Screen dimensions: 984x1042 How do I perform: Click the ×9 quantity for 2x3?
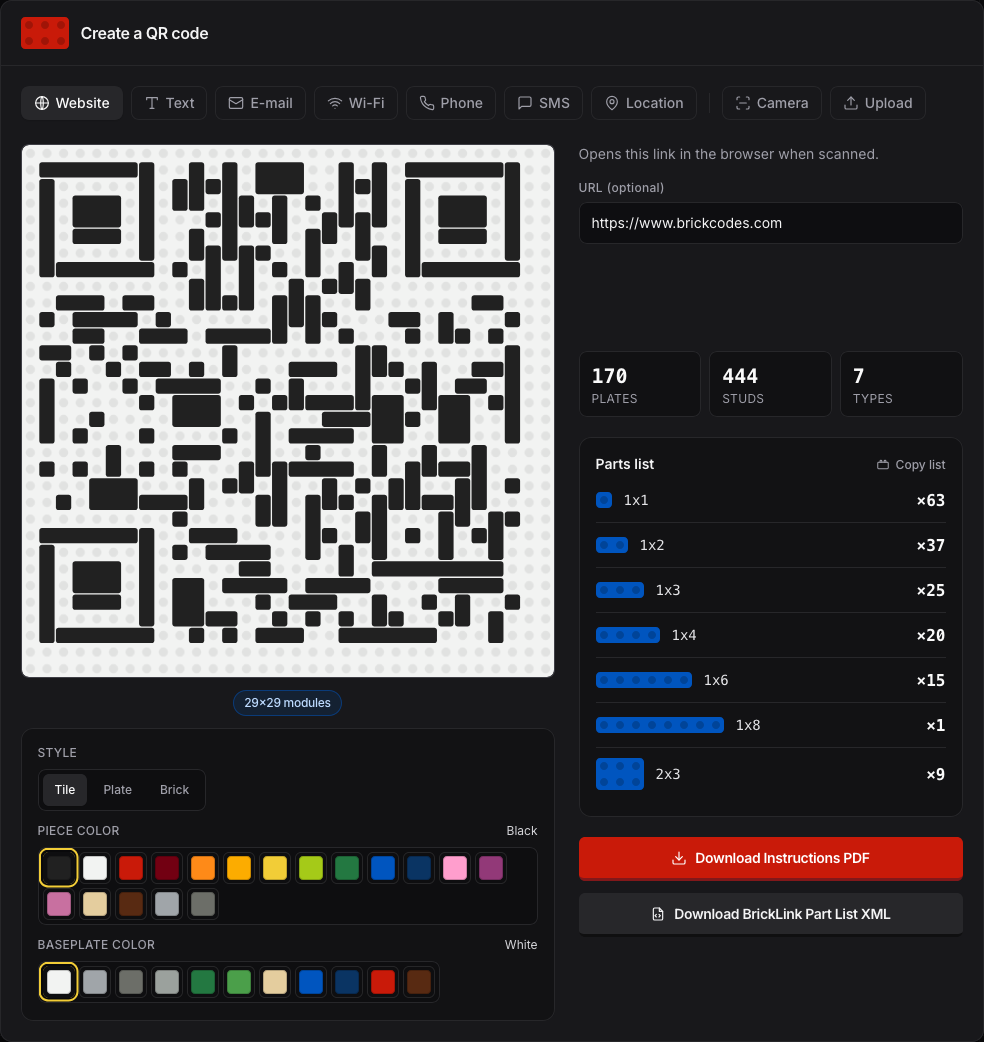tap(935, 774)
